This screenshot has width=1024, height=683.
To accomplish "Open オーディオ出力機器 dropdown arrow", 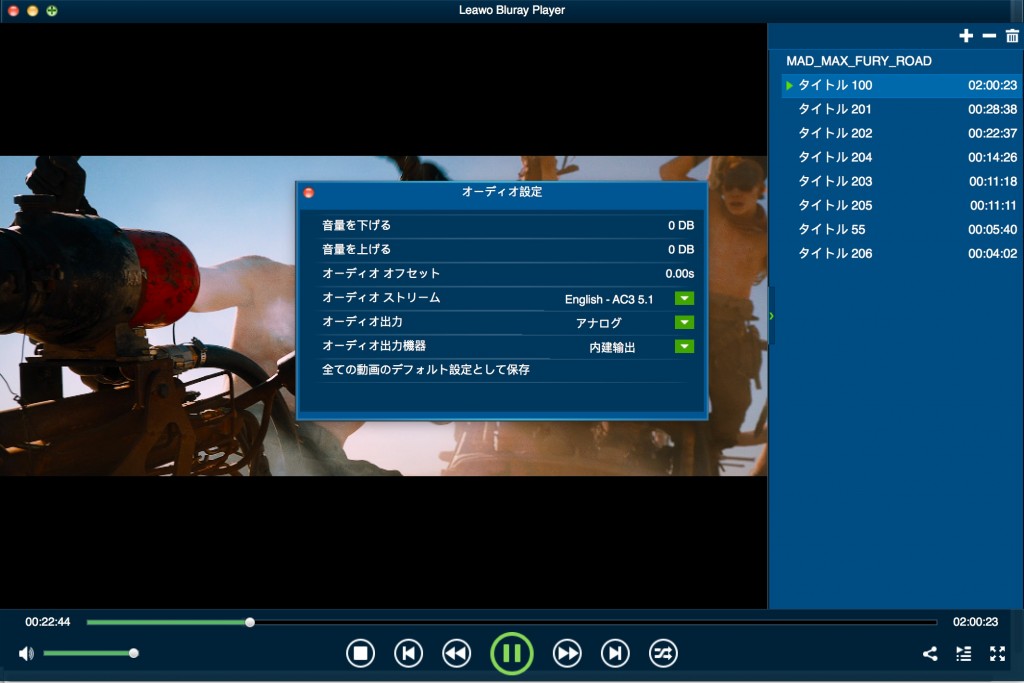I will pos(684,347).
